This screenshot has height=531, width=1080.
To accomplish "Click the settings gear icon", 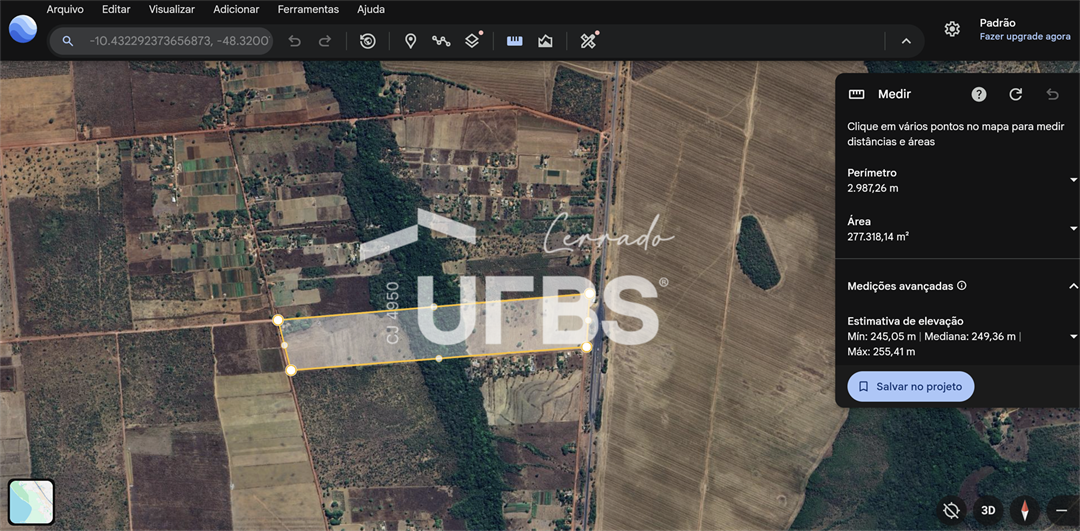I will tap(952, 29).
